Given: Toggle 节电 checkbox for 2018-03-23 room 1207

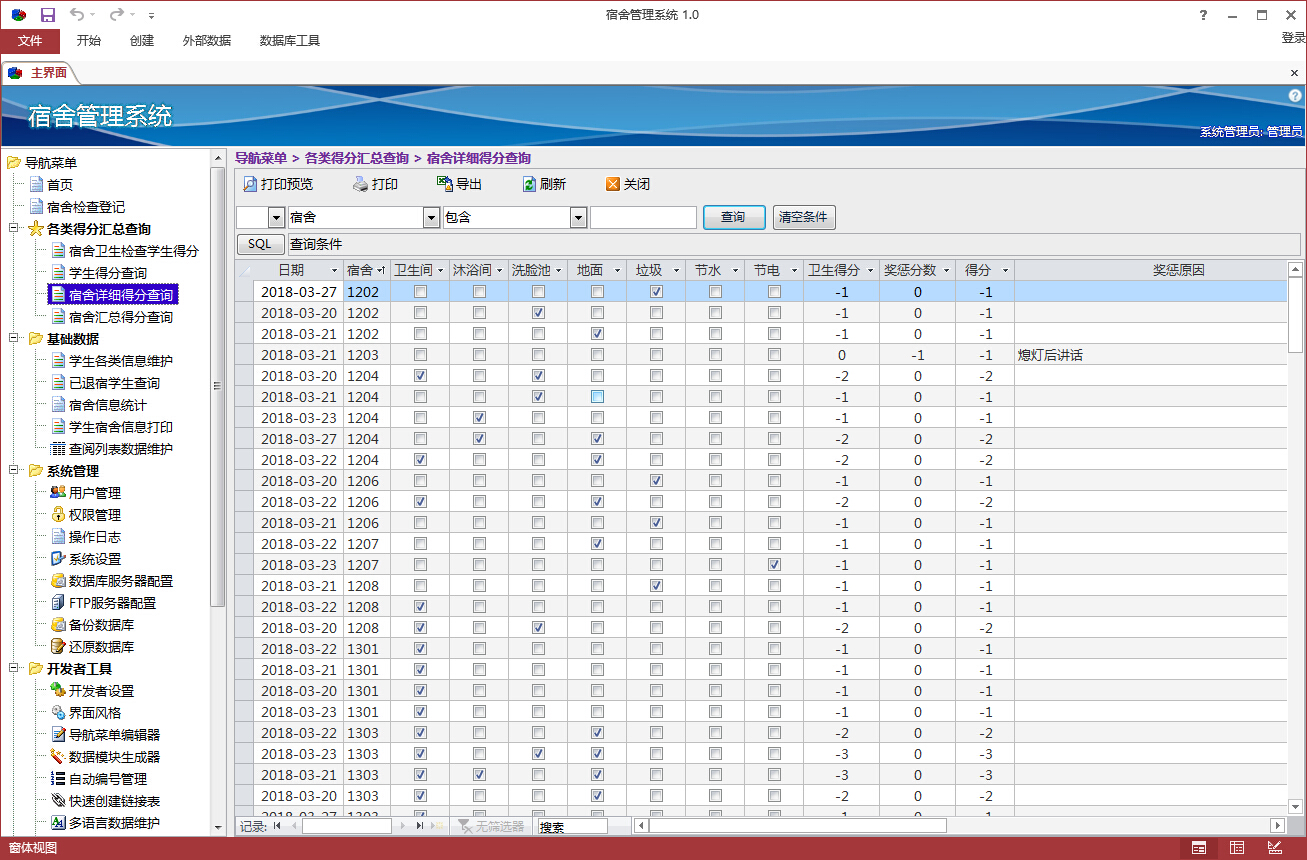Looking at the screenshot, I should 774,565.
